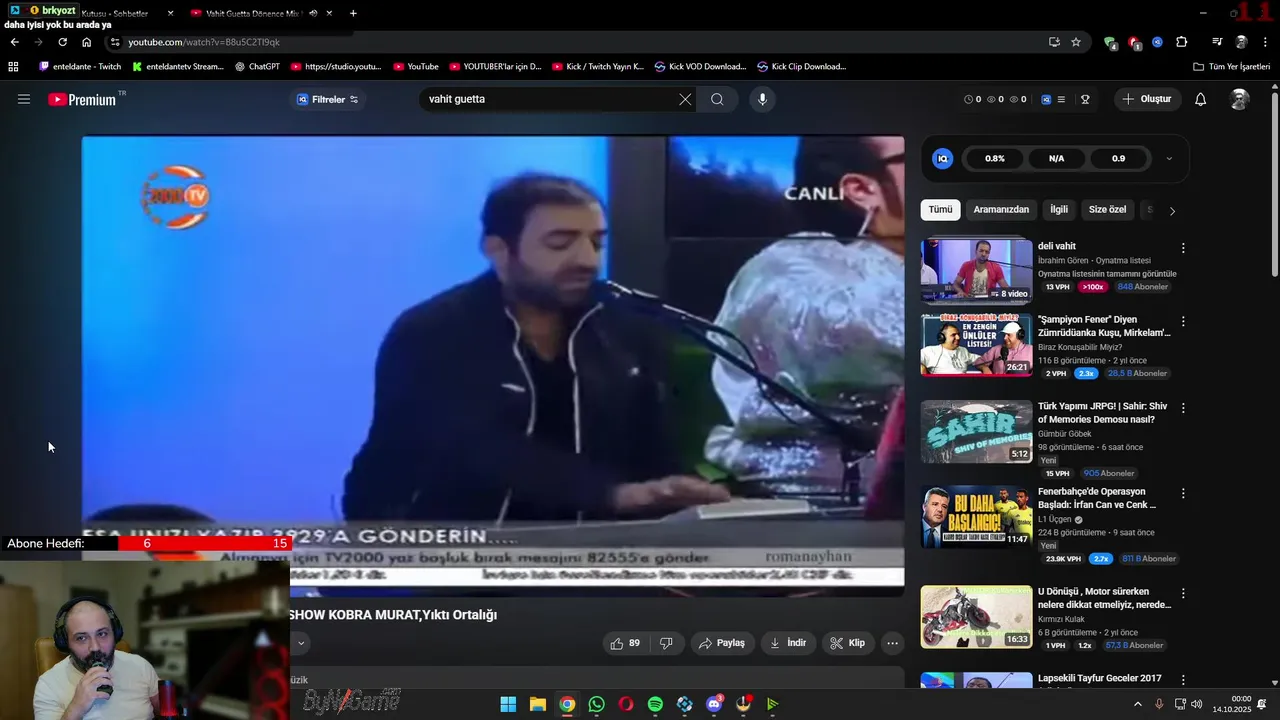Click the blue IQ badge in sidebar panel

pos(942,158)
